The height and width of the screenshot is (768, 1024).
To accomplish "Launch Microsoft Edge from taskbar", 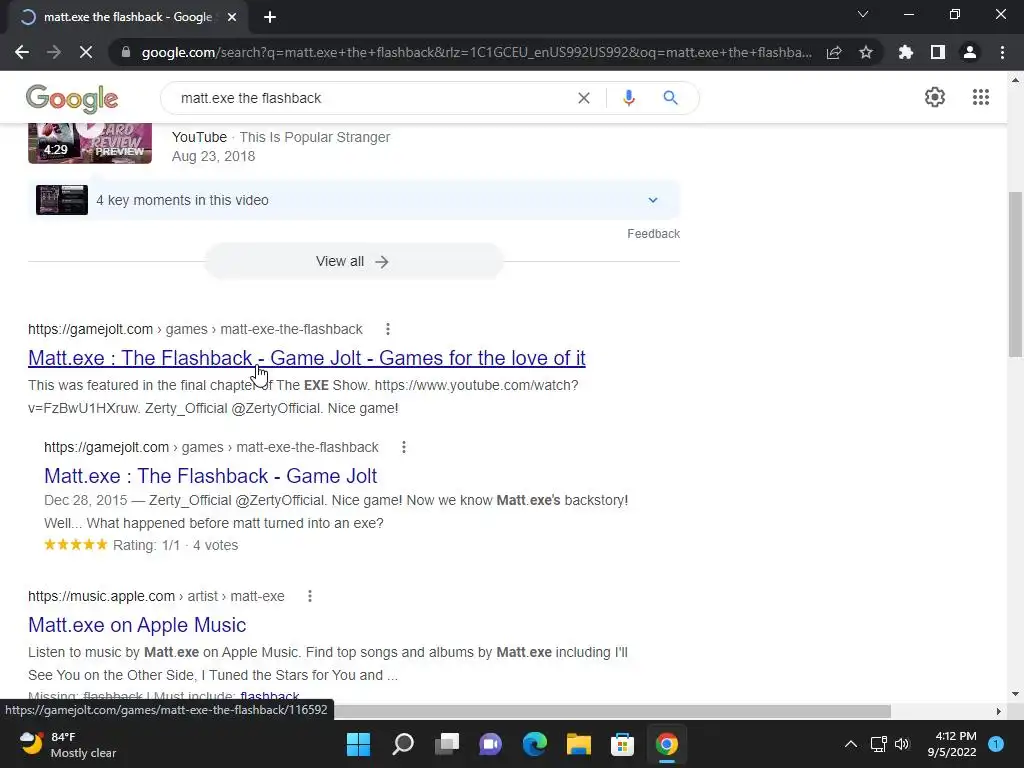I will (x=535, y=744).
